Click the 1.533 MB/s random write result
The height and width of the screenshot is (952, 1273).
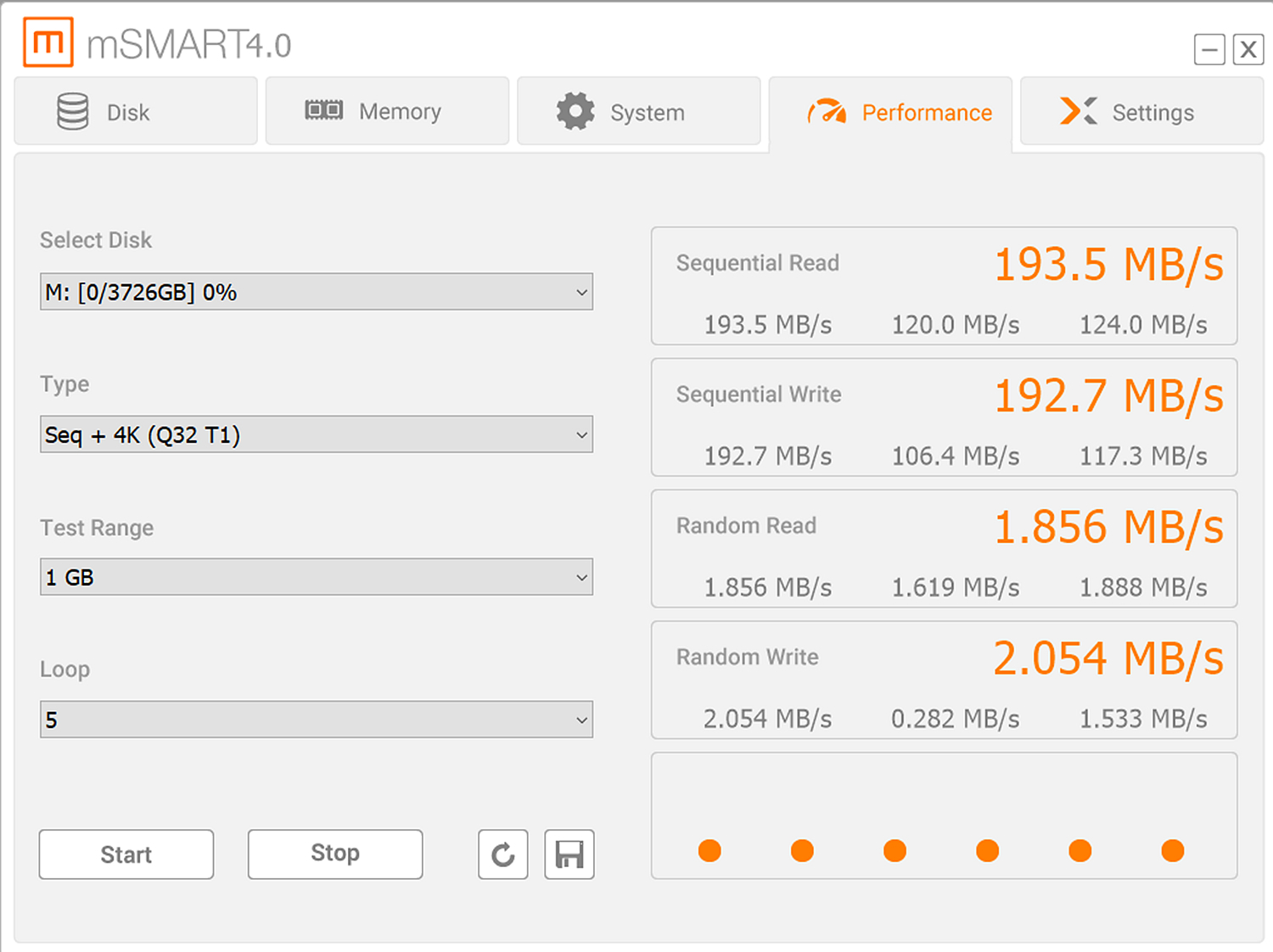pos(1143,720)
